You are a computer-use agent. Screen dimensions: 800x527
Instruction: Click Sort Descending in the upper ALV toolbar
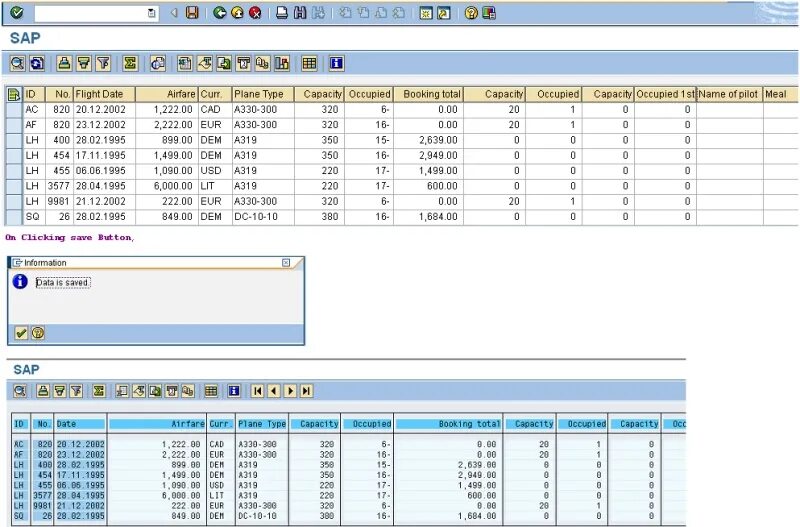point(84,63)
